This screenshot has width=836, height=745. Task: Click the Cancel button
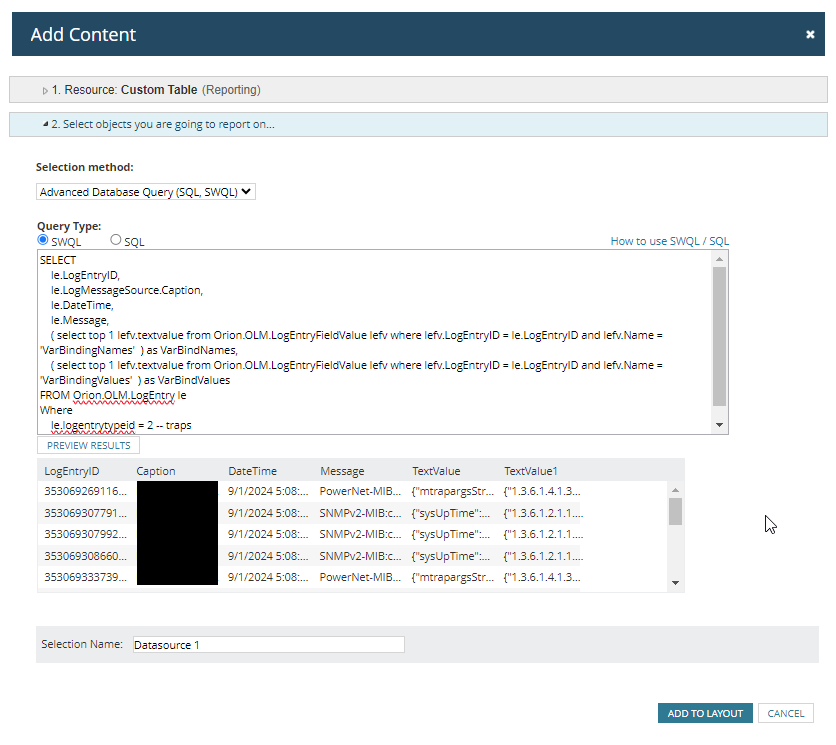point(785,714)
